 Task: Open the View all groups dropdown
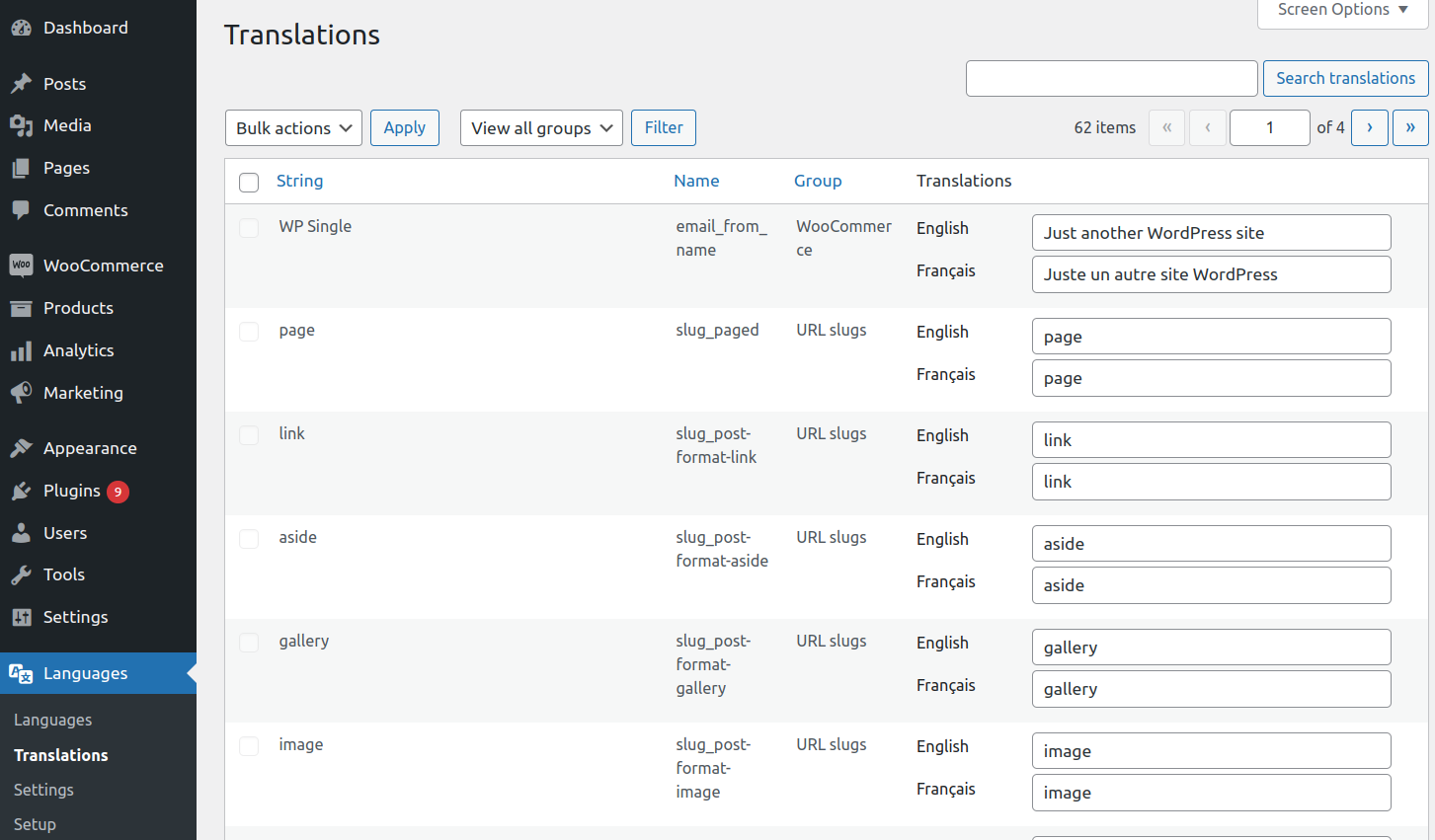[541, 128]
